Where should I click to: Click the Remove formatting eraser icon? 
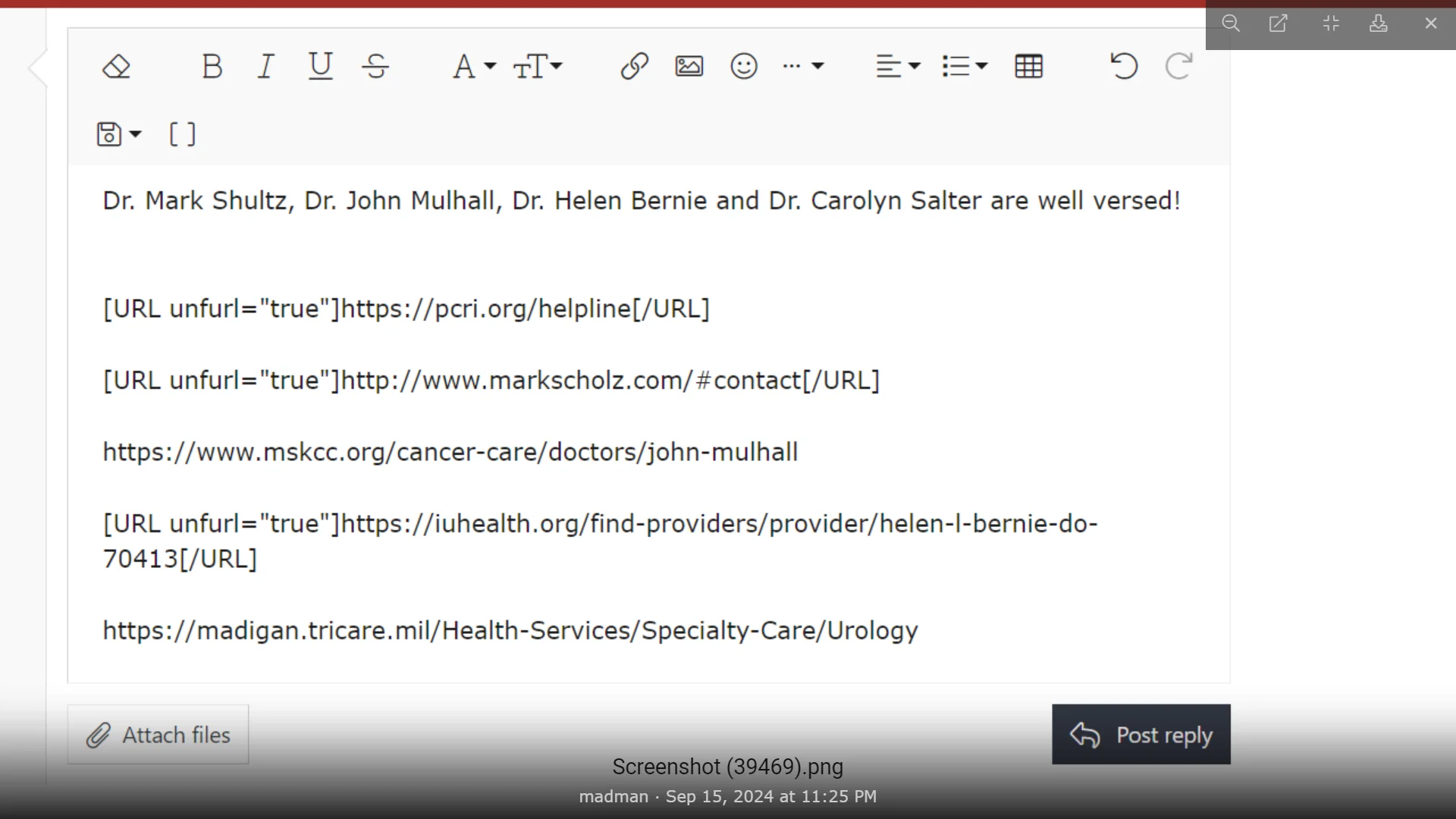pos(116,67)
